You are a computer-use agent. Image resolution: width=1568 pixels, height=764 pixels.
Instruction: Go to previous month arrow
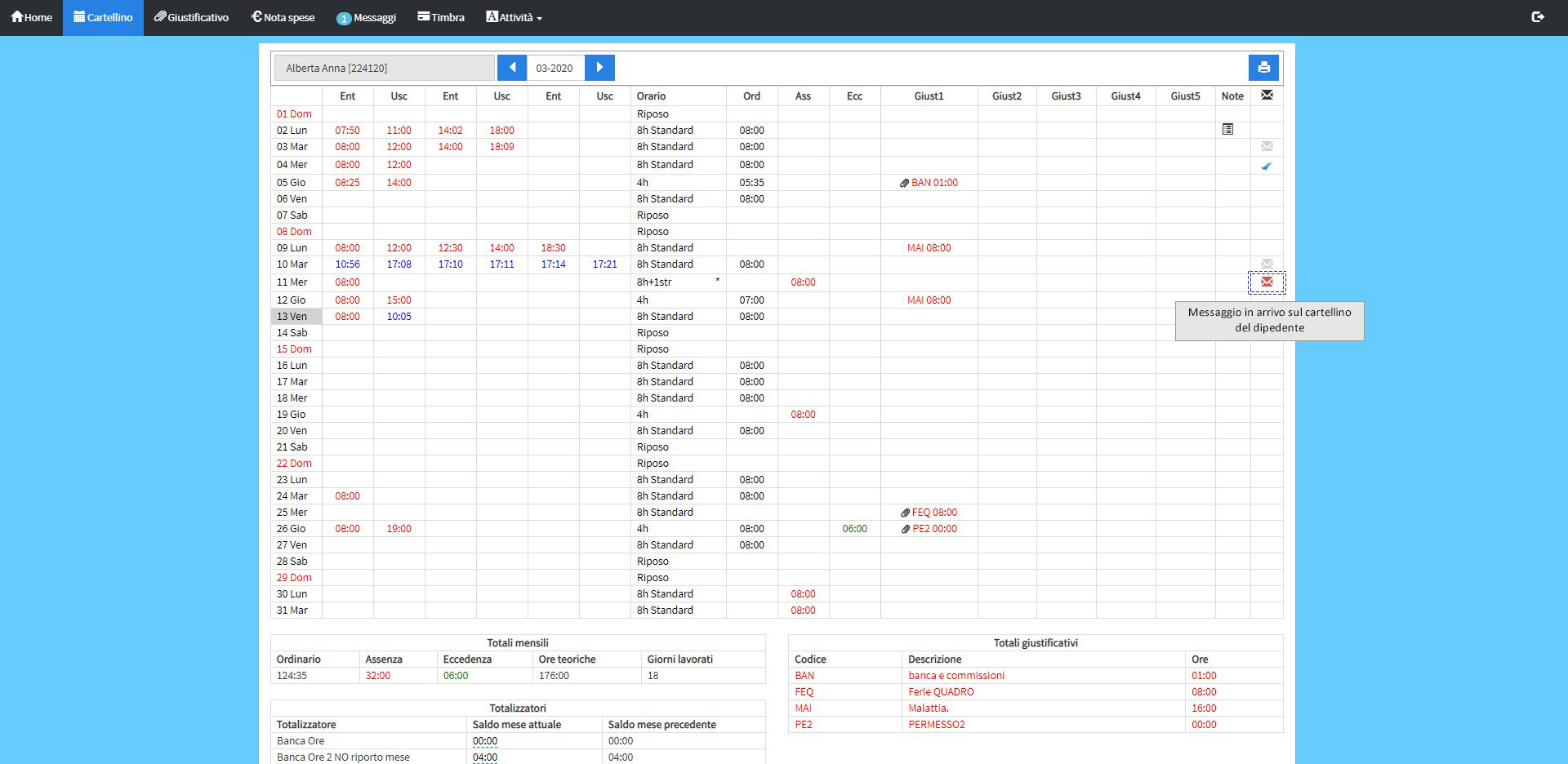pos(512,68)
